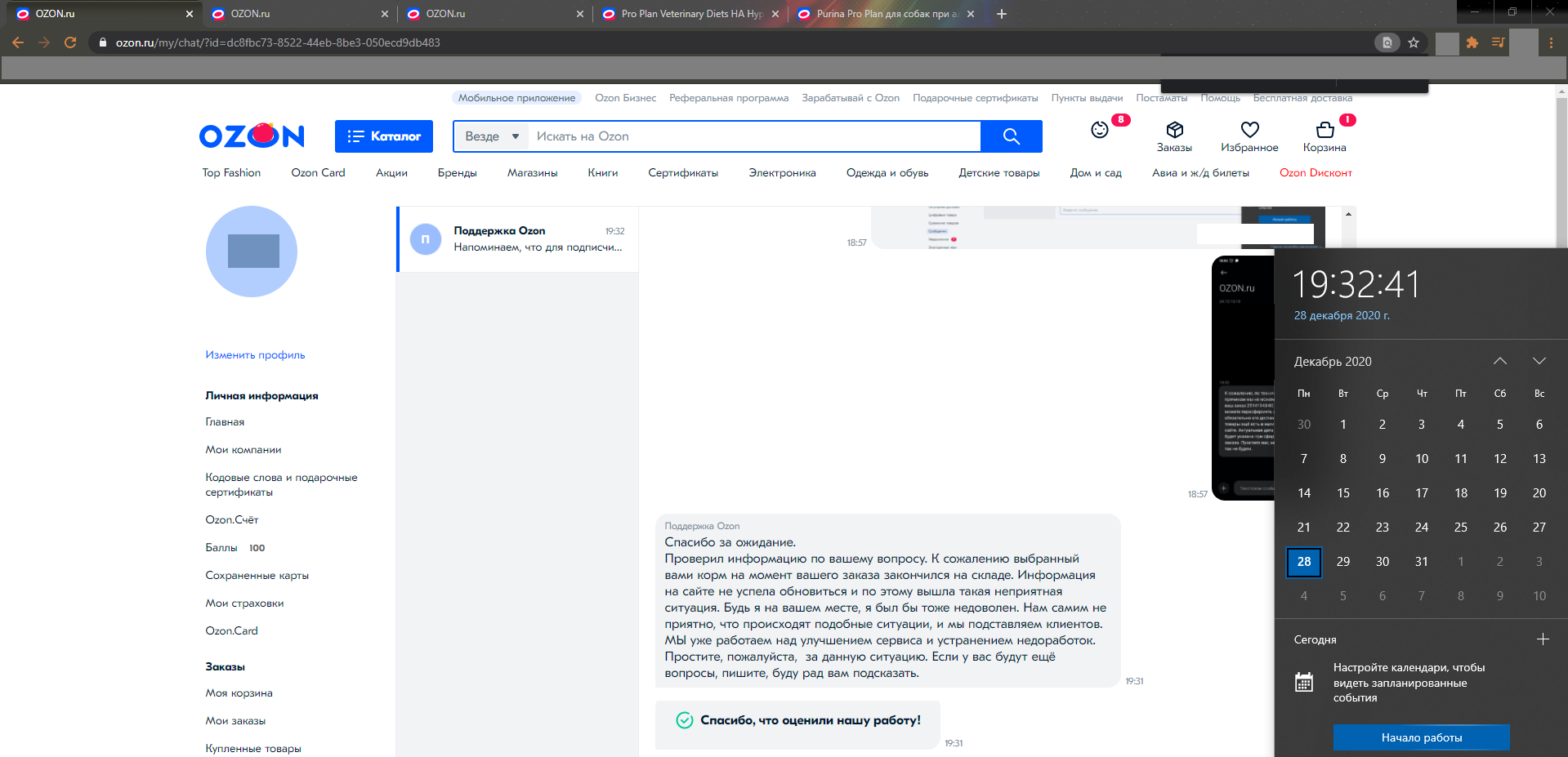This screenshot has height=757, width=1568.
Task: Click Изменить профиль link
Action: pos(255,354)
